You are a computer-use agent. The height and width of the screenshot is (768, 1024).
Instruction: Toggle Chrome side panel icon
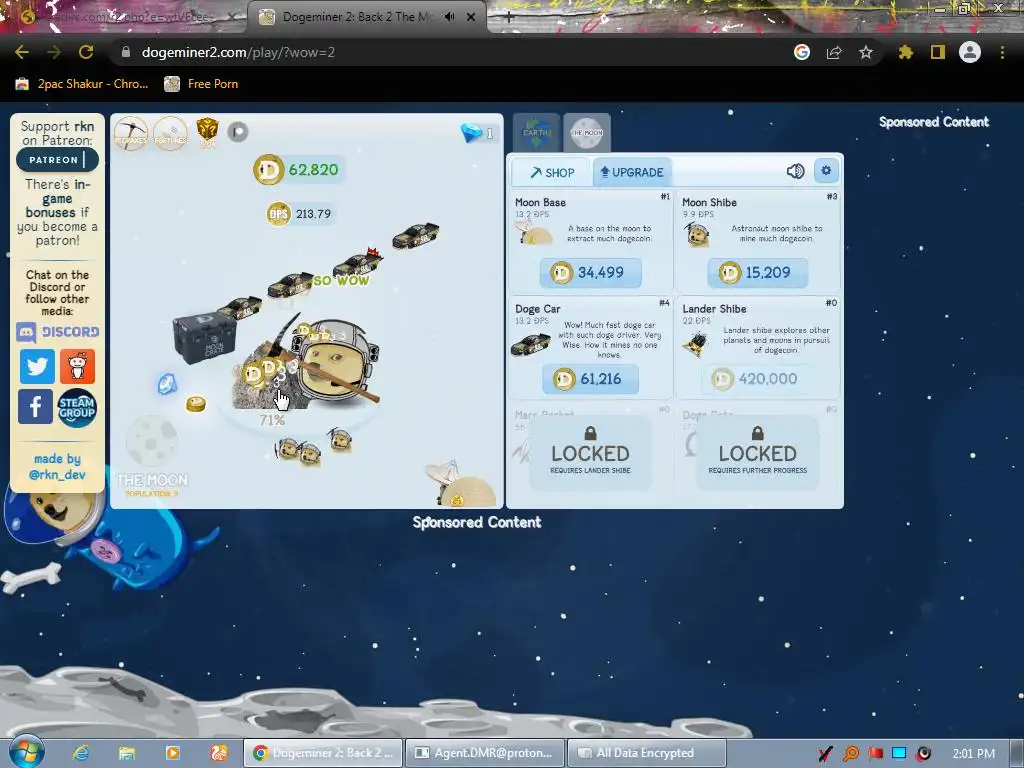coord(938,52)
